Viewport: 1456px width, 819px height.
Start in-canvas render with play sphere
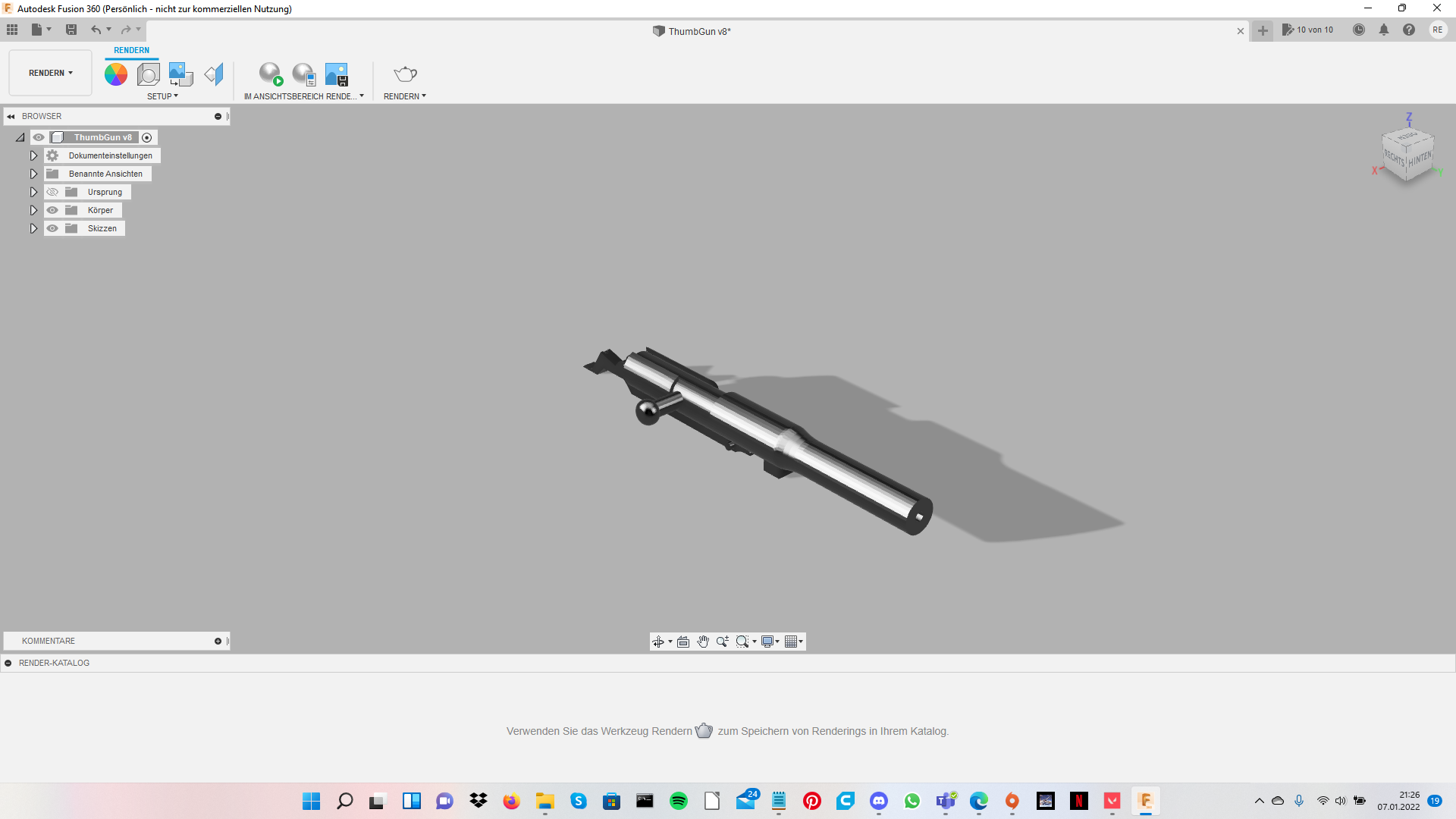click(x=270, y=74)
